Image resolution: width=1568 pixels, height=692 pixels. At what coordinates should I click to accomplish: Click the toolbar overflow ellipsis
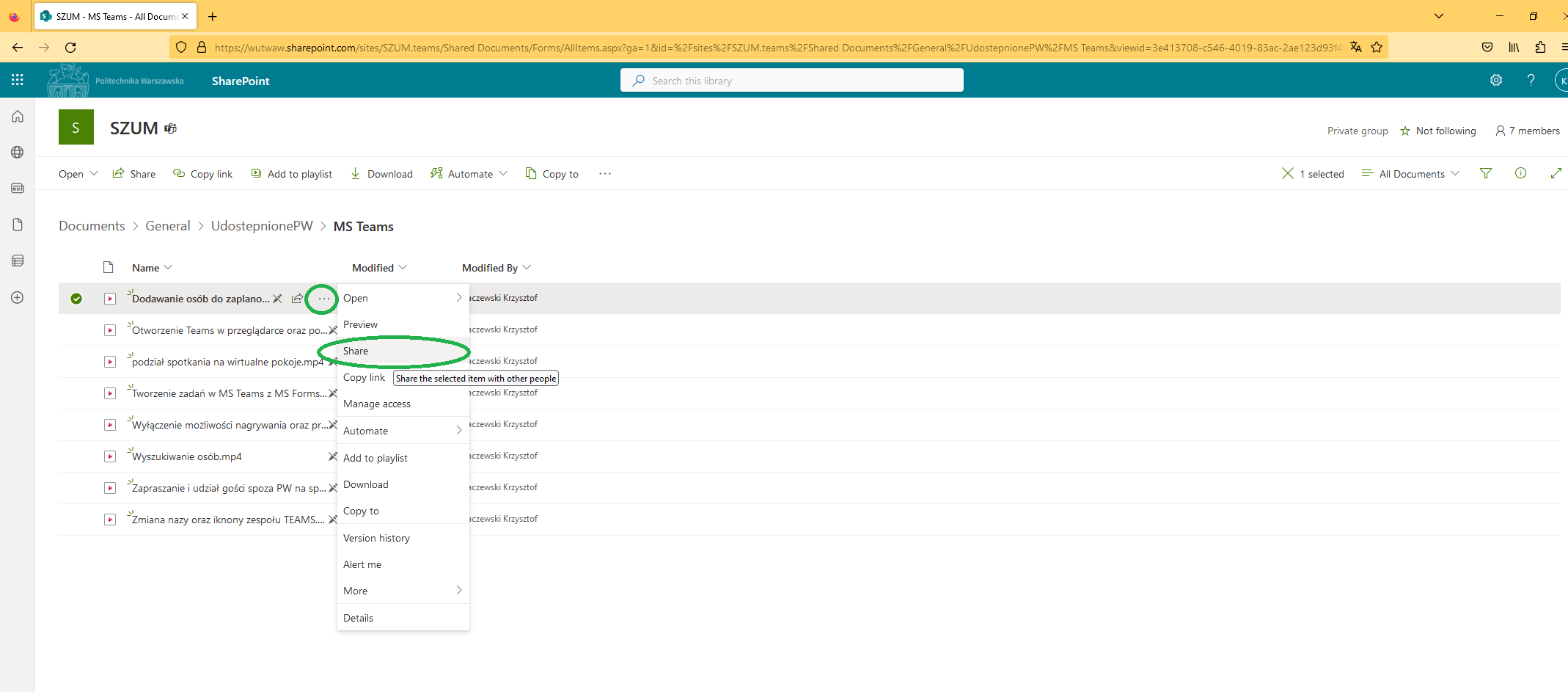604,173
